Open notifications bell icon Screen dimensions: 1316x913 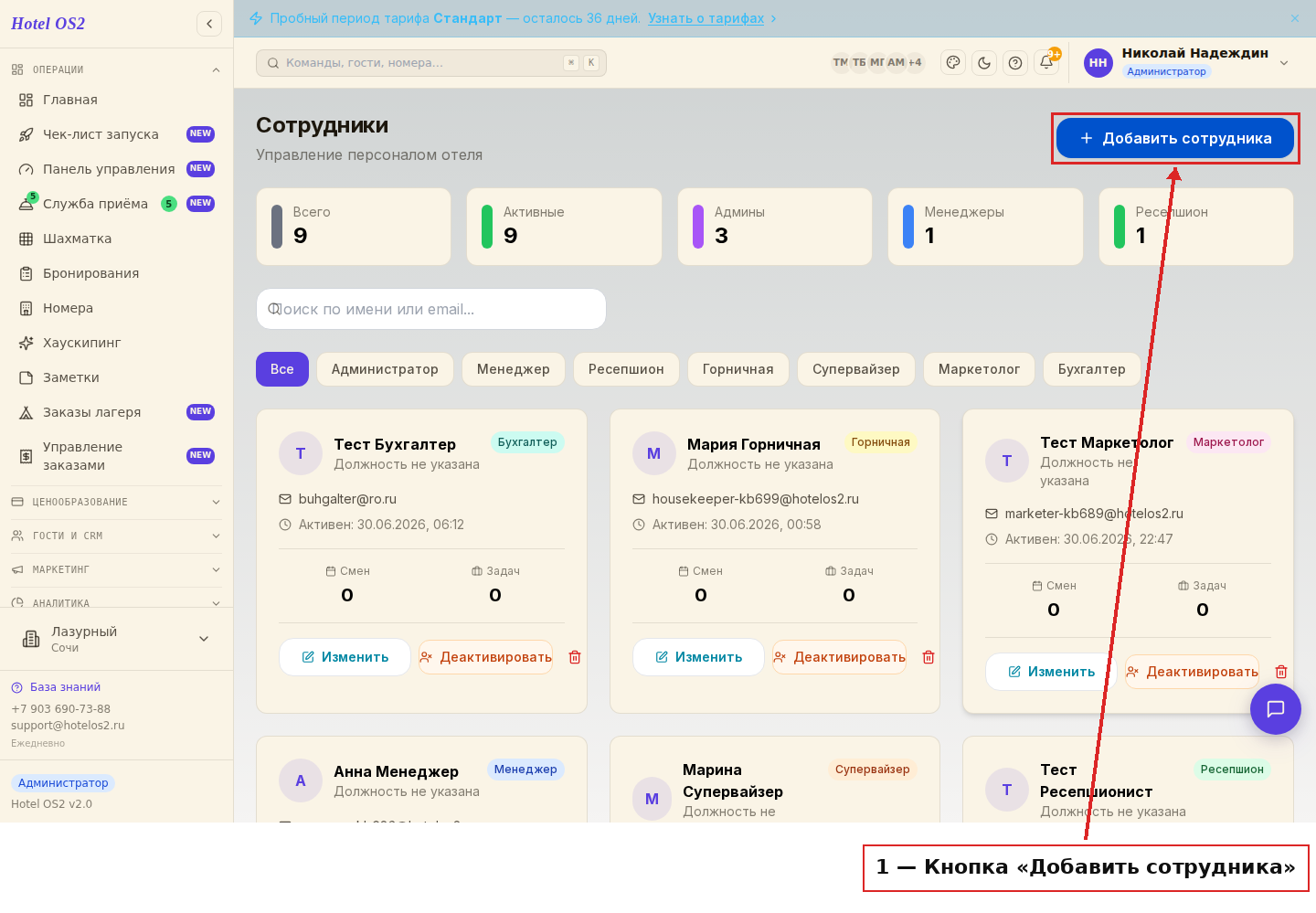click(x=1046, y=63)
